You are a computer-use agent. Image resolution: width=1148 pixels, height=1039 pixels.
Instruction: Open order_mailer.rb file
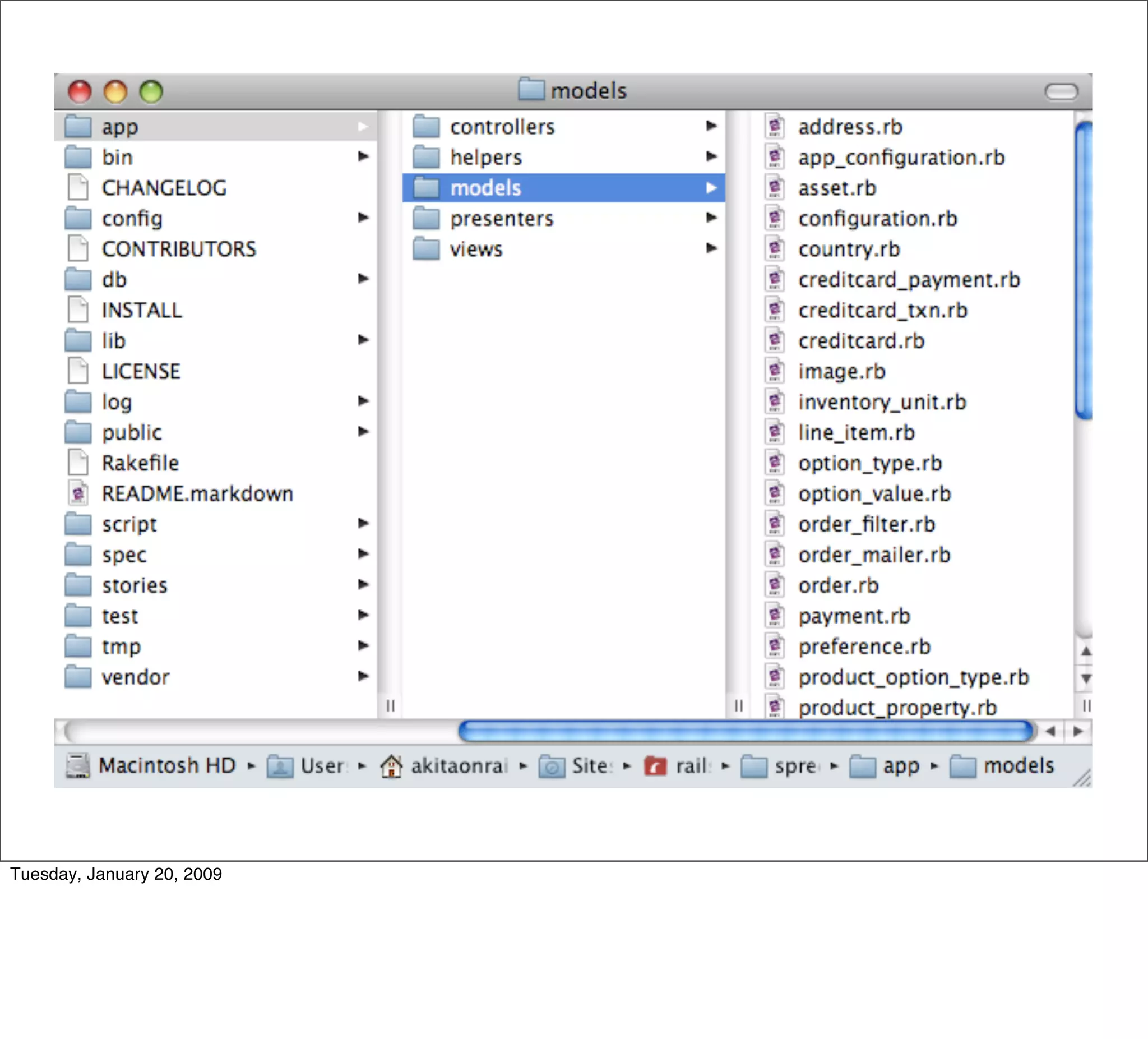tap(874, 555)
